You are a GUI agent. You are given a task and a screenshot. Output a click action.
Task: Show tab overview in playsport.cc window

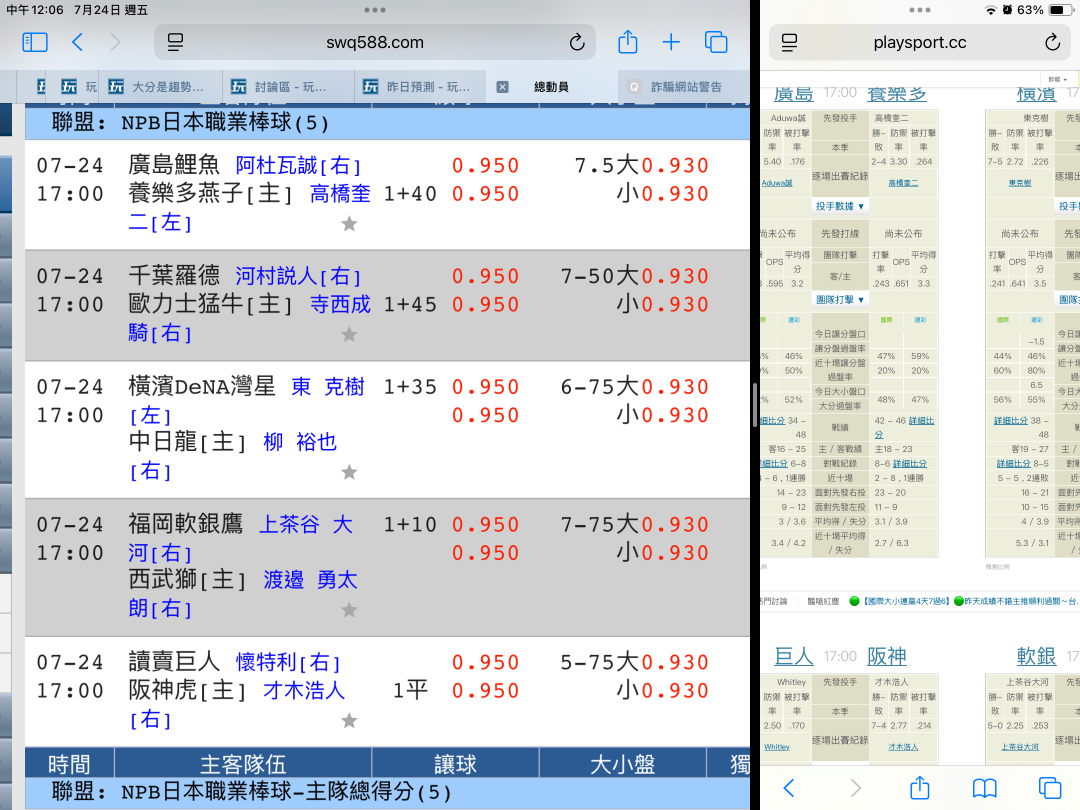1050,787
